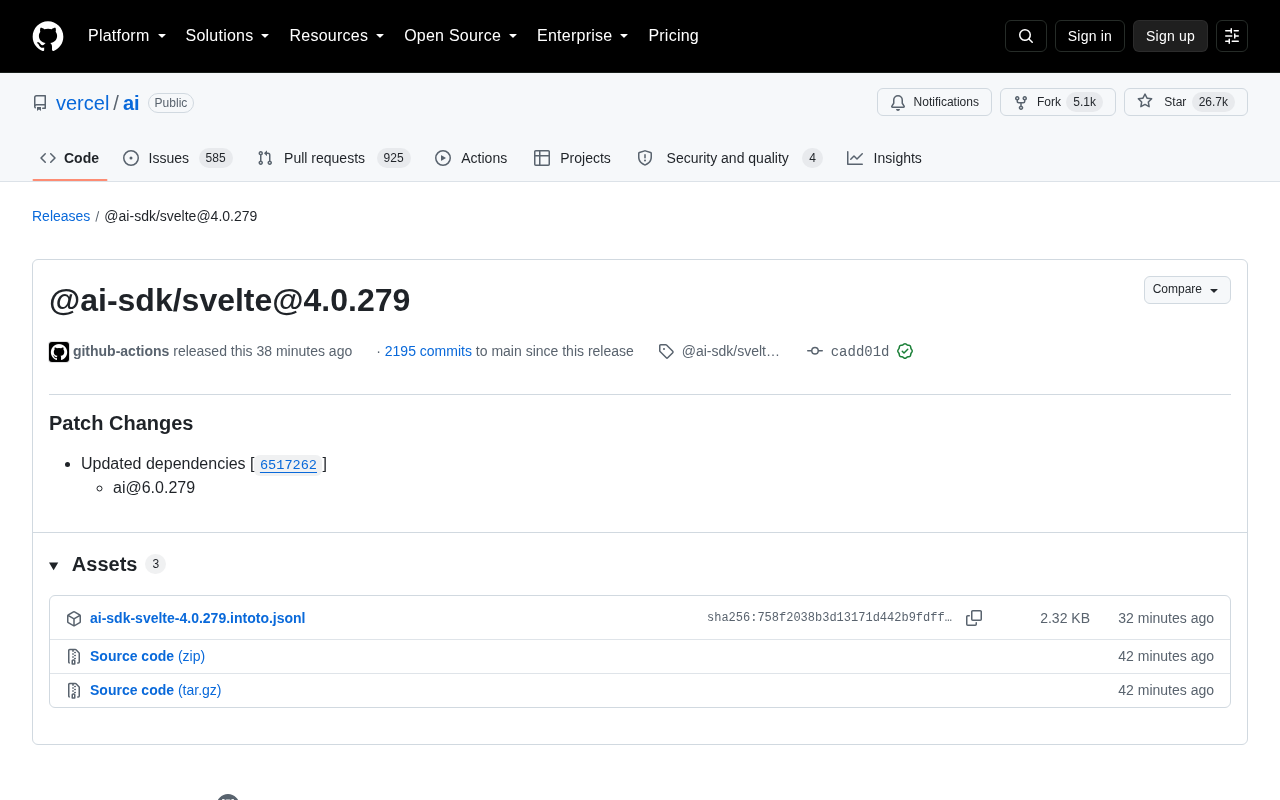Expand the Platform menu

point(127,36)
